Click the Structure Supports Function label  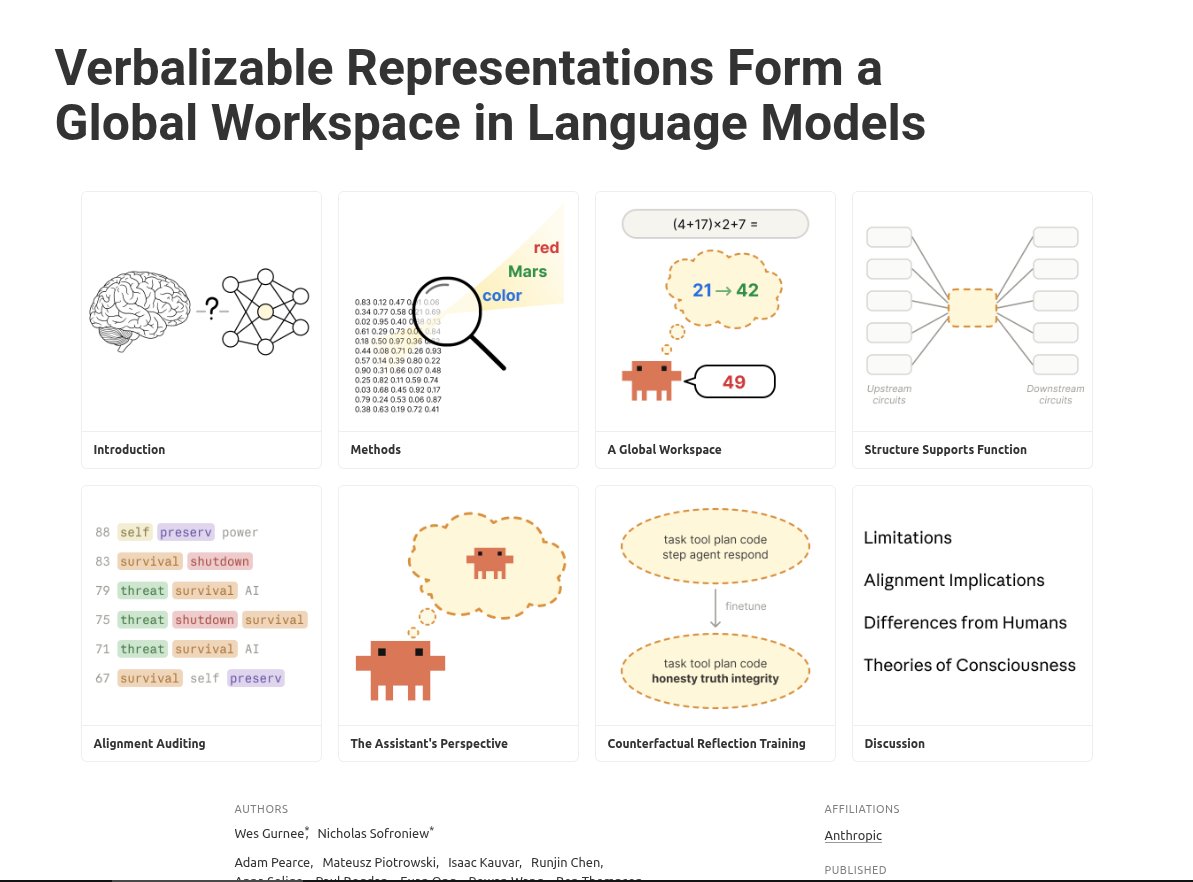click(x=945, y=450)
